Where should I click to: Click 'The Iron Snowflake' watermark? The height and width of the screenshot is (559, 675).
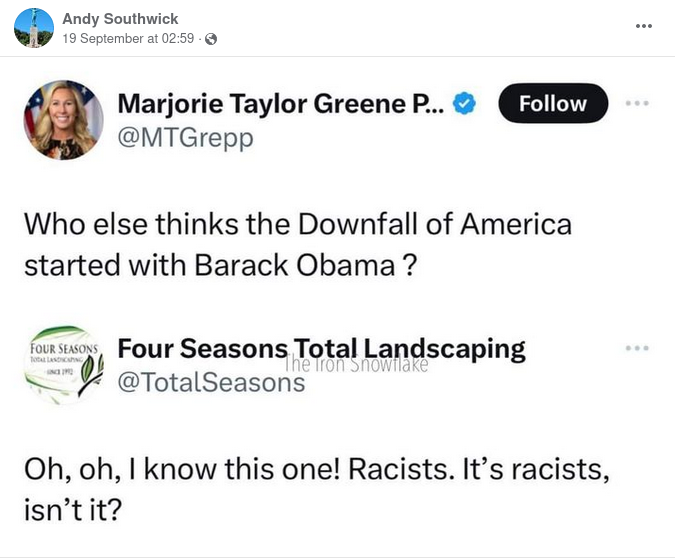pyautogui.click(x=356, y=365)
